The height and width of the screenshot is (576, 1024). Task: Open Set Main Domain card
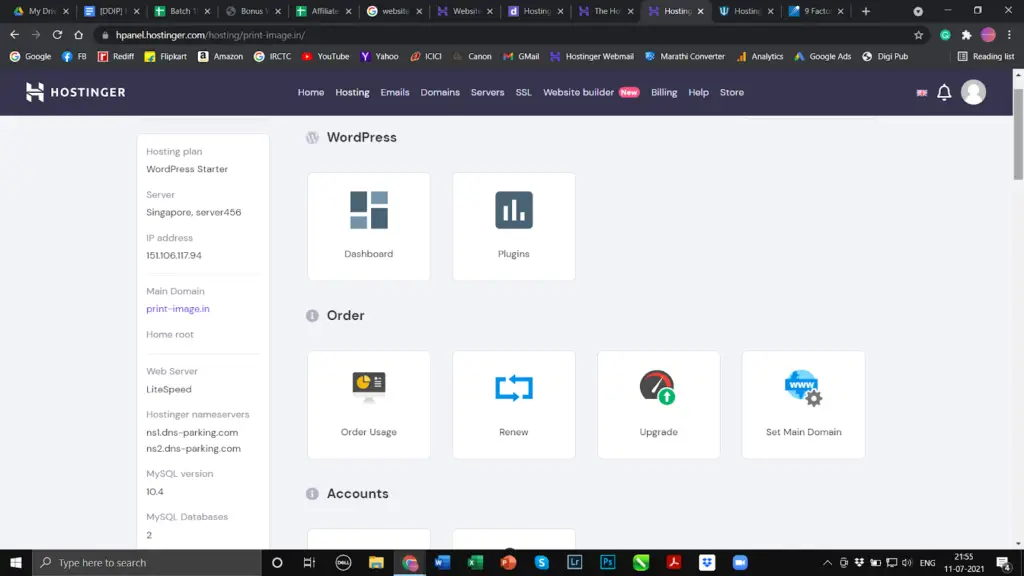pos(803,404)
